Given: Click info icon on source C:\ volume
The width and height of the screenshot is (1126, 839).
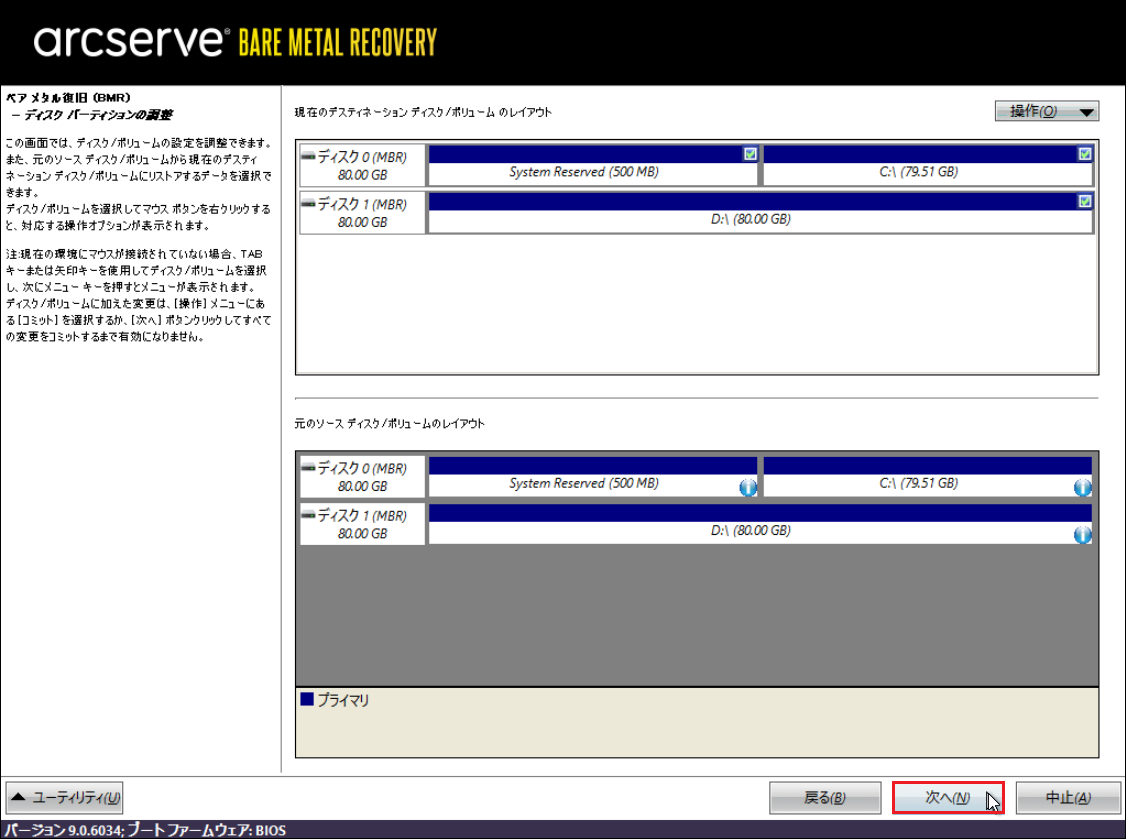Looking at the screenshot, I should point(1081,487).
